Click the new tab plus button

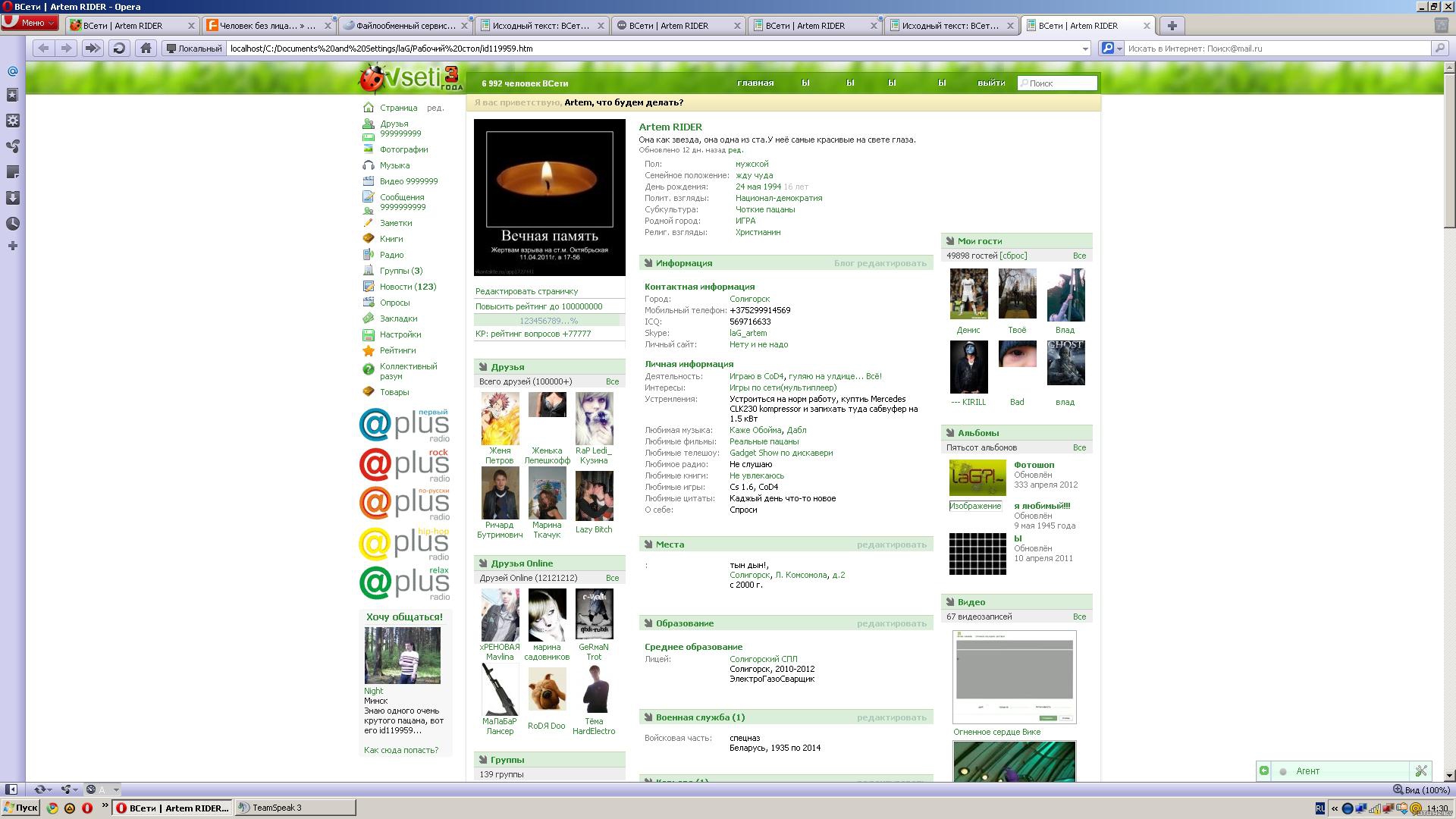tap(1172, 25)
